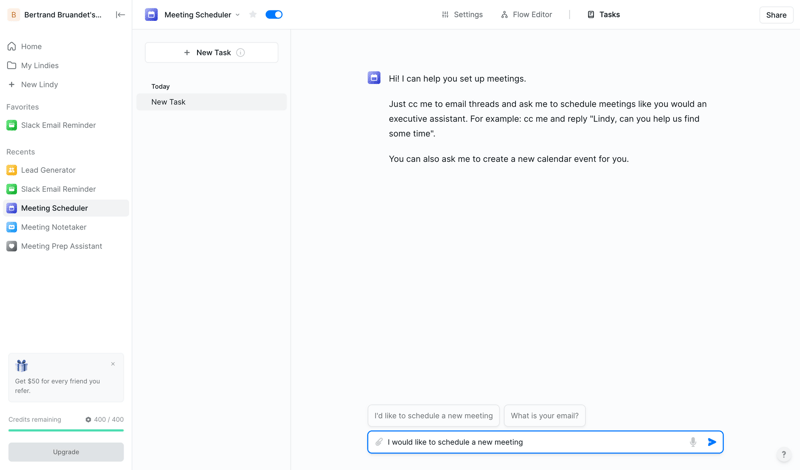This screenshot has height=470, width=800.
Task: Click the credits coin icon
Action: coord(88,419)
